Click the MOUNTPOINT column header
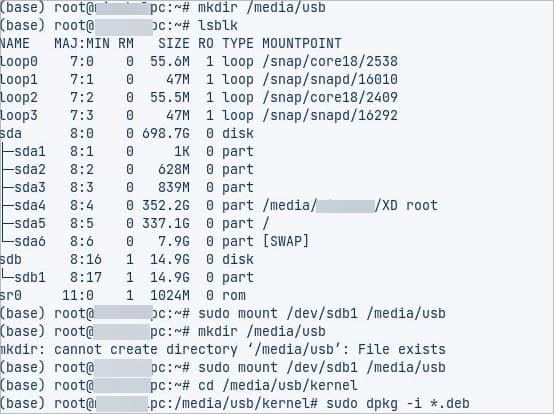 (302, 43)
